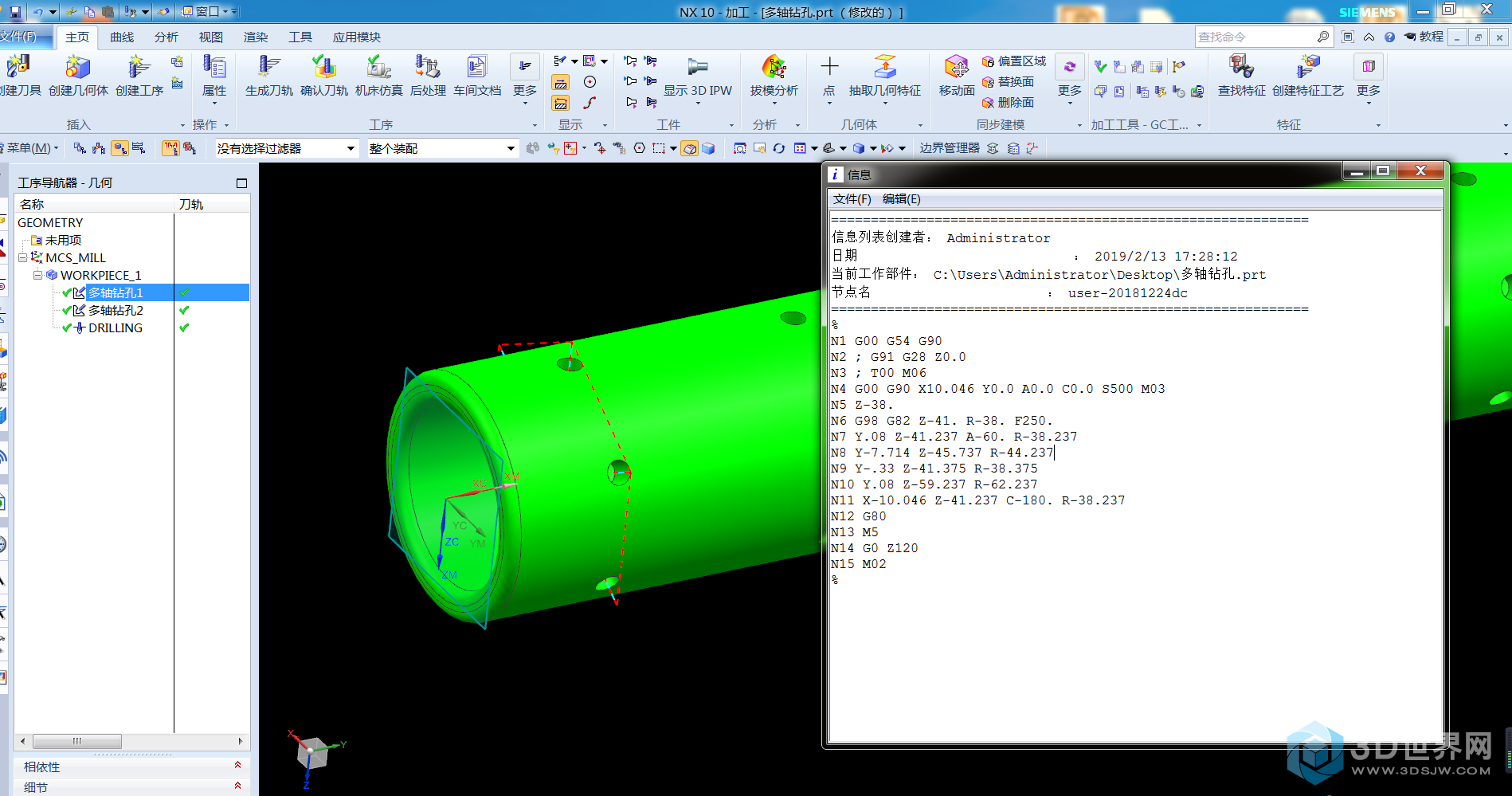Click the 移动面 move face icon
This screenshot has width=1512, height=796.
[956, 68]
